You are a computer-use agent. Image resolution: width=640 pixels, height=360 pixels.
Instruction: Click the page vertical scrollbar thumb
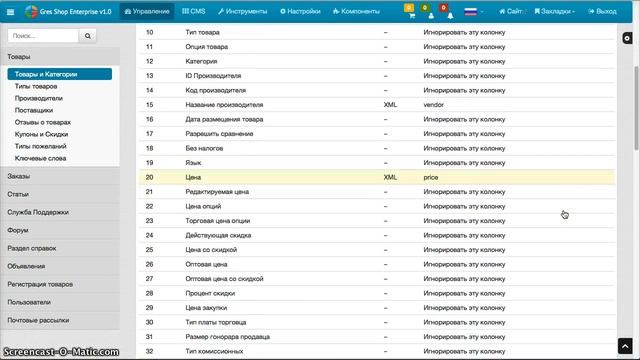(636, 107)
